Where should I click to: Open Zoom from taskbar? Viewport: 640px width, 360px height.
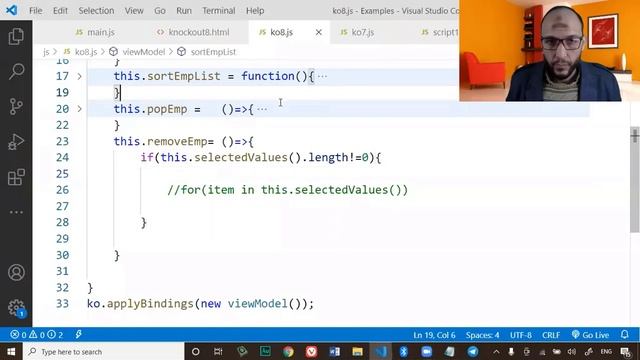click(427, 351)
